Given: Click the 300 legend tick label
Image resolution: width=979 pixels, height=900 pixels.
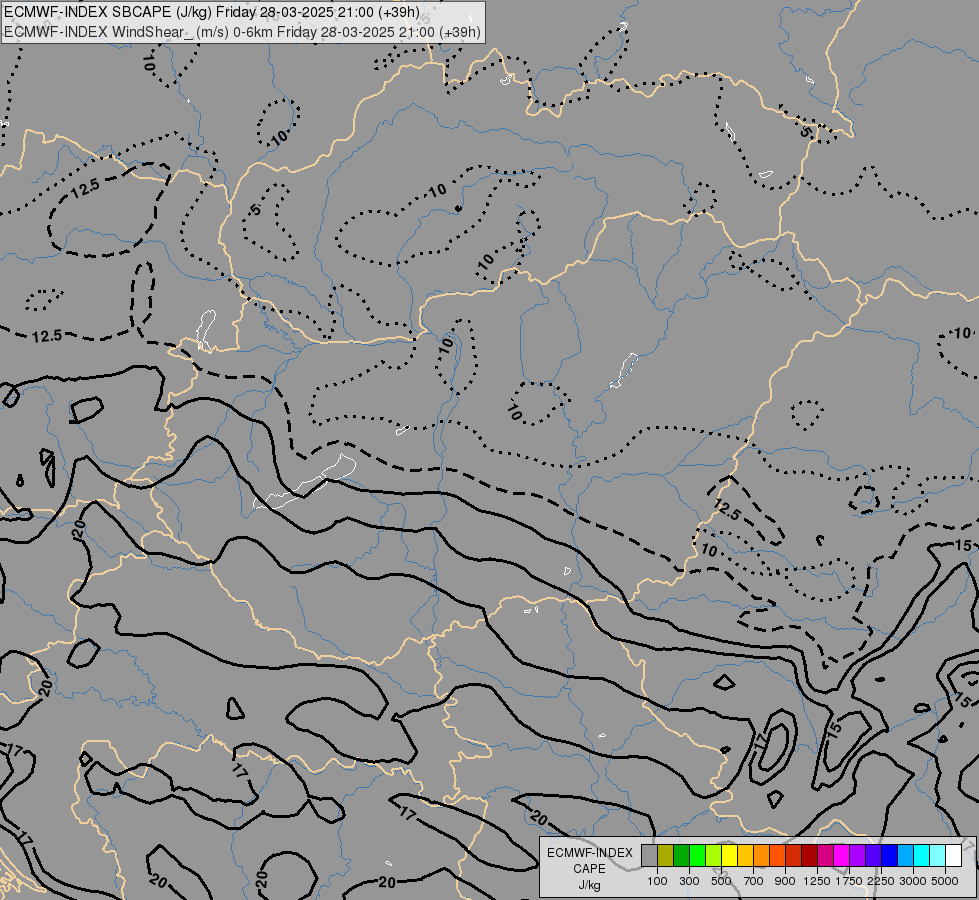Looking at the screenshot, I should click(689, 881).
